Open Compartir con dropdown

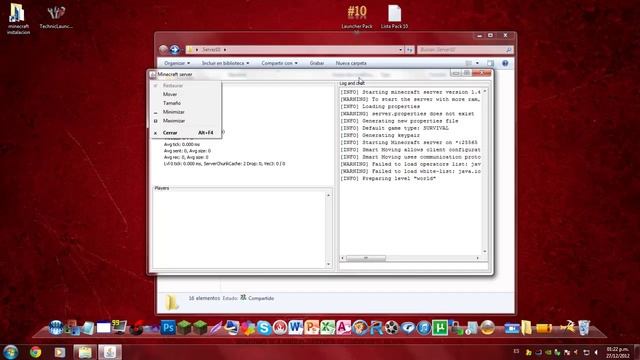tap(279, 63)
